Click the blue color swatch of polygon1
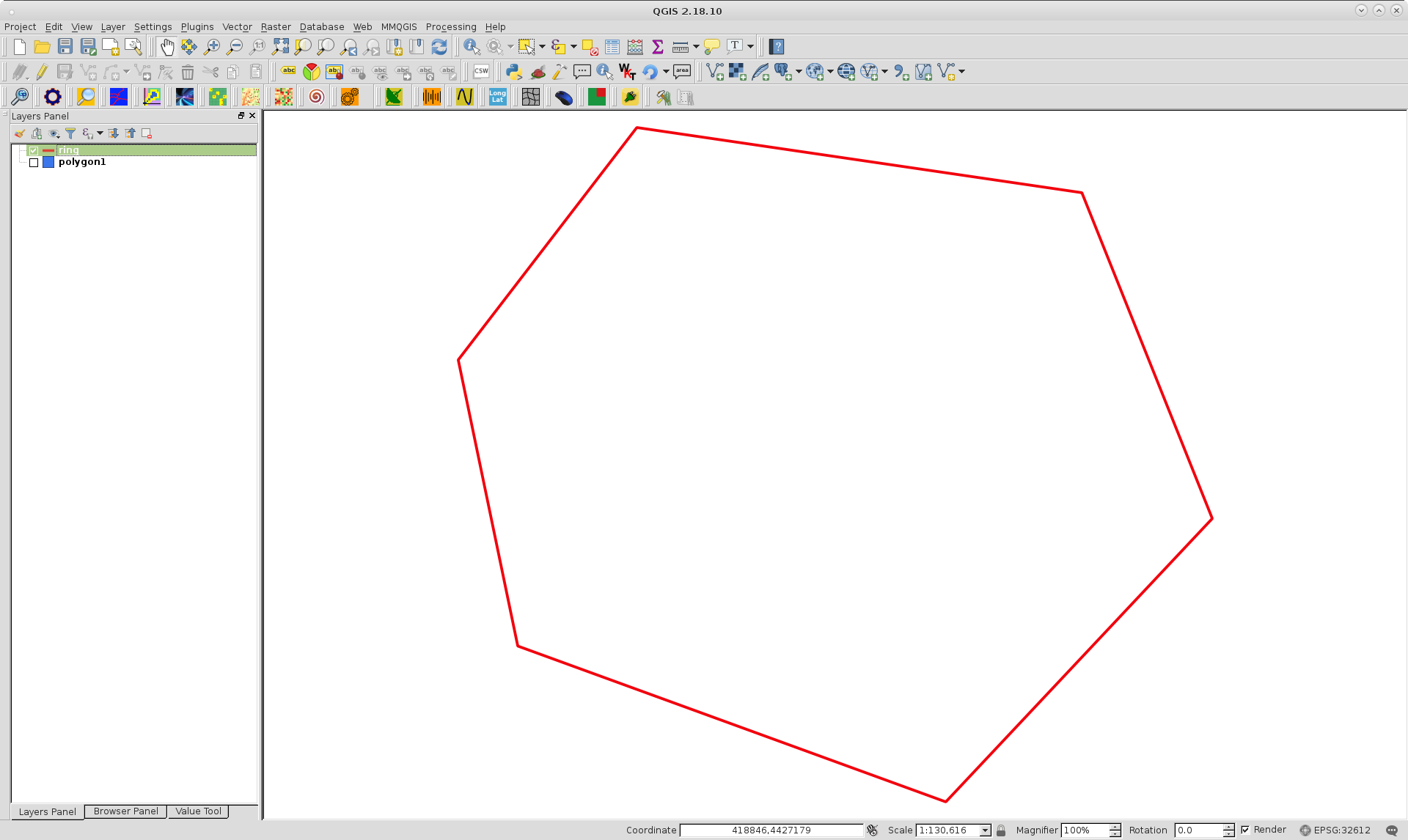The image size is (1408, 840). (x=48, y=163)
